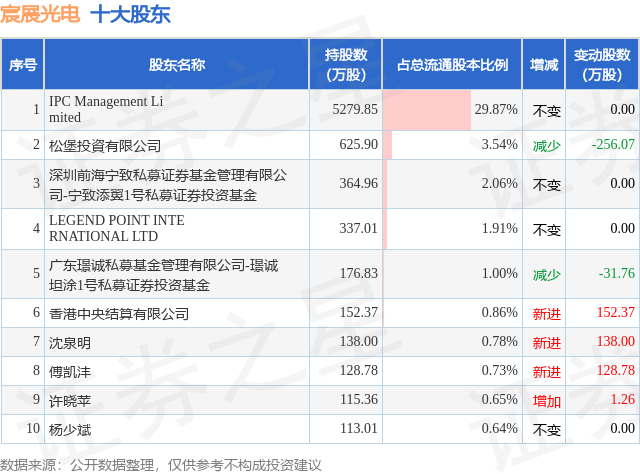
Task: Click the 增减 column header
Action: pyautogui.click(x=545, y=64)
